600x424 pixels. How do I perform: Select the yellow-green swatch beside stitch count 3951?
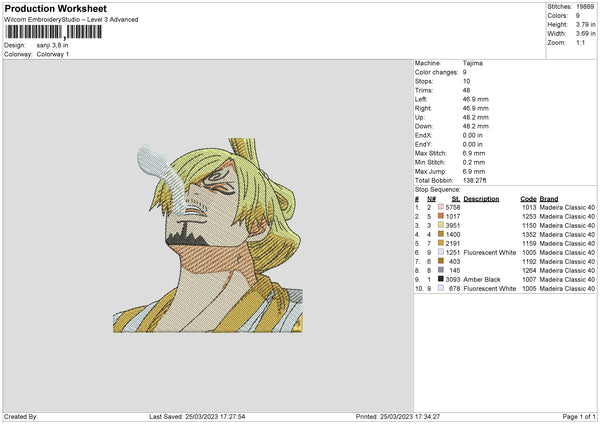pos(441,225)
